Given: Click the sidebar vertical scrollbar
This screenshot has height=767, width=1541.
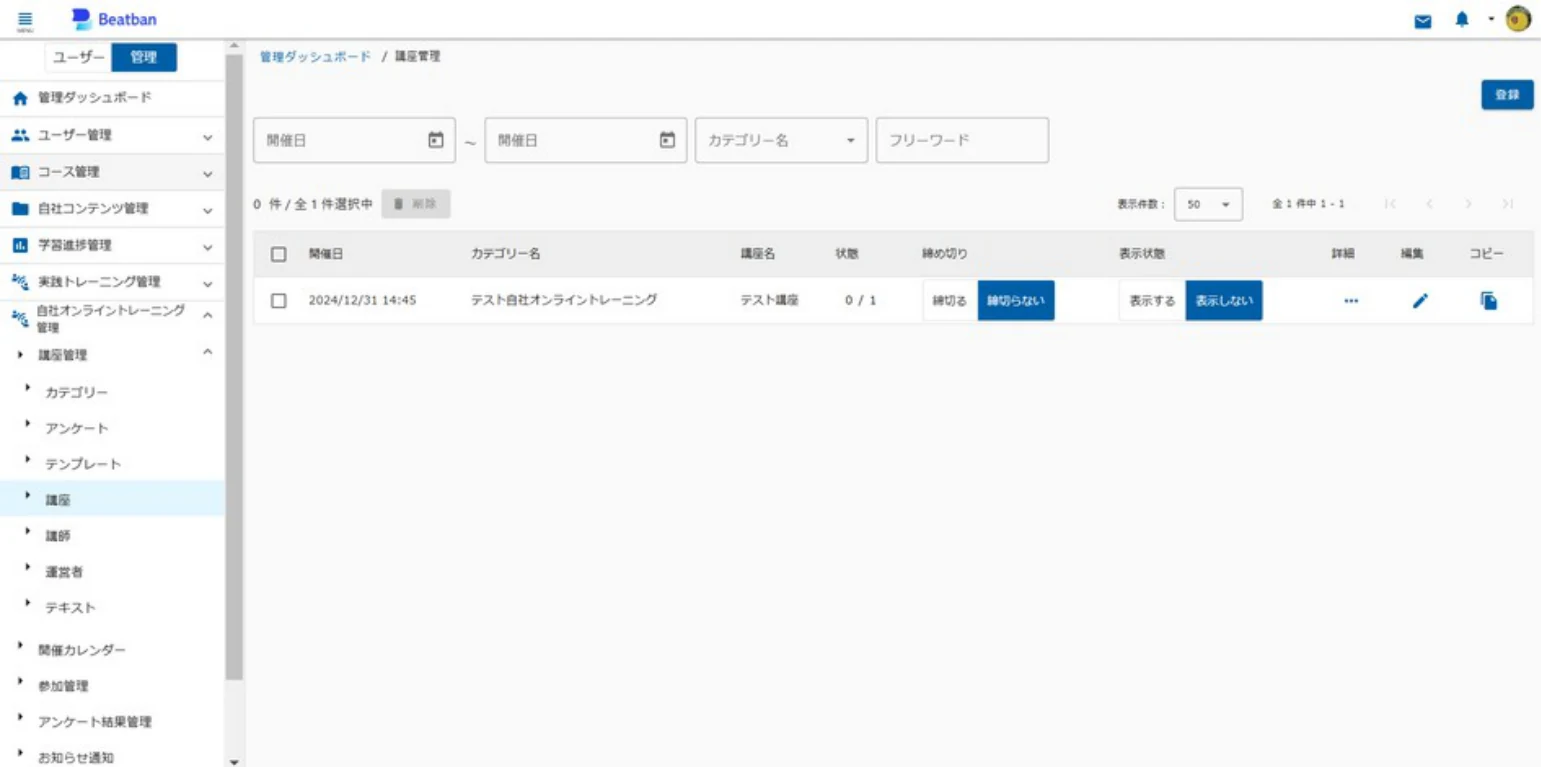Looking at the screenshot, I should 234,366.
